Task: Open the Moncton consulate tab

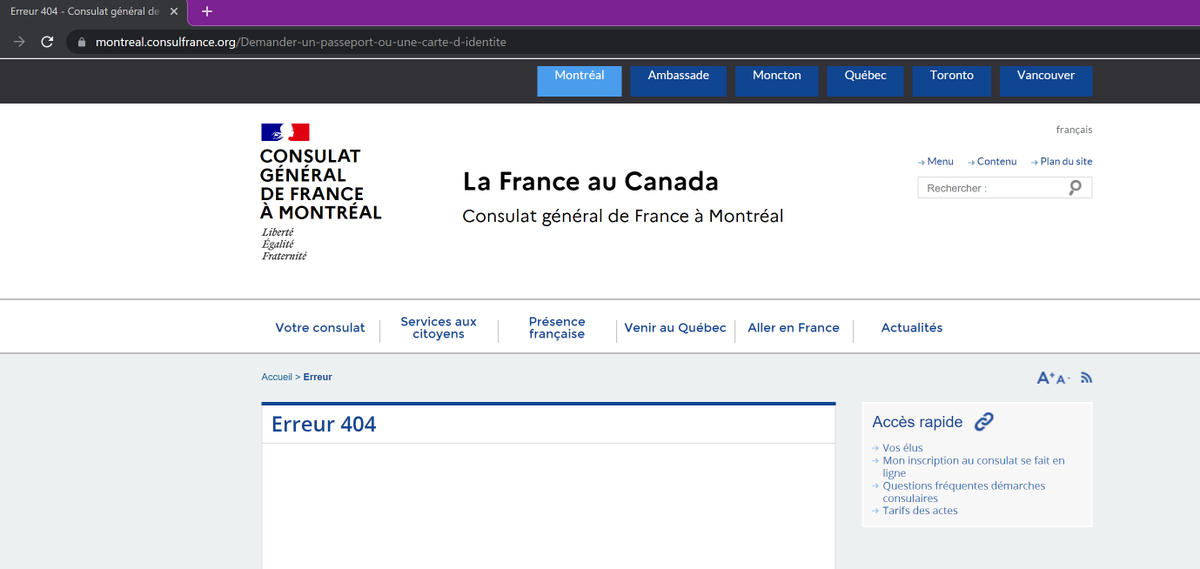Action: pyautogui.click(x=777, y=81)
